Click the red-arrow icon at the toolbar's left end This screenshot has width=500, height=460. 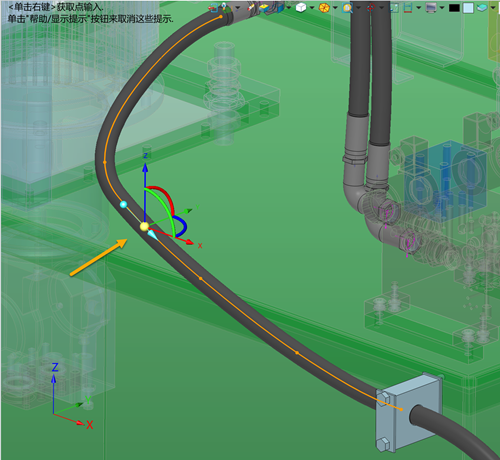[213, 8]
